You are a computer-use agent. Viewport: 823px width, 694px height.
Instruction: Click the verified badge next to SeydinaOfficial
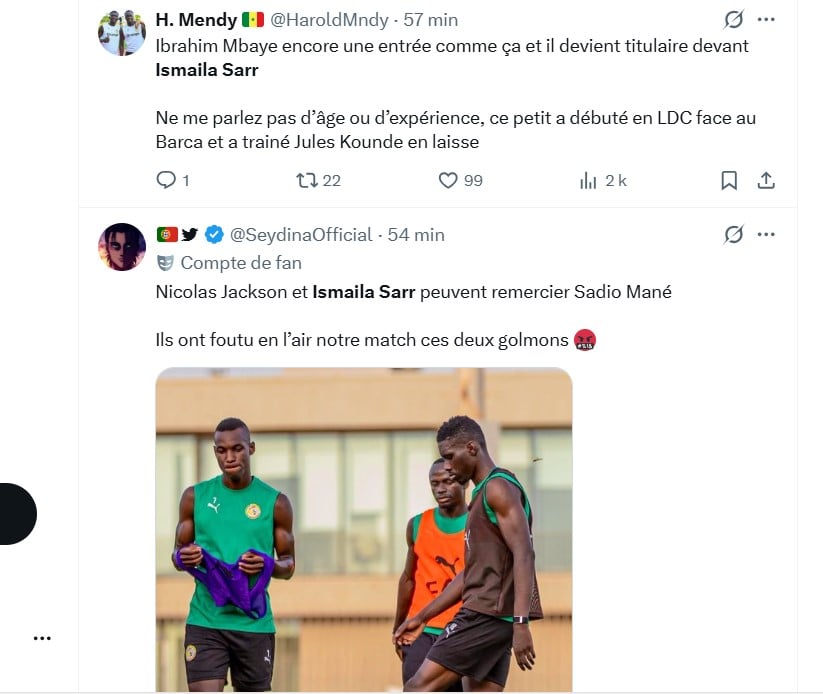214,235
